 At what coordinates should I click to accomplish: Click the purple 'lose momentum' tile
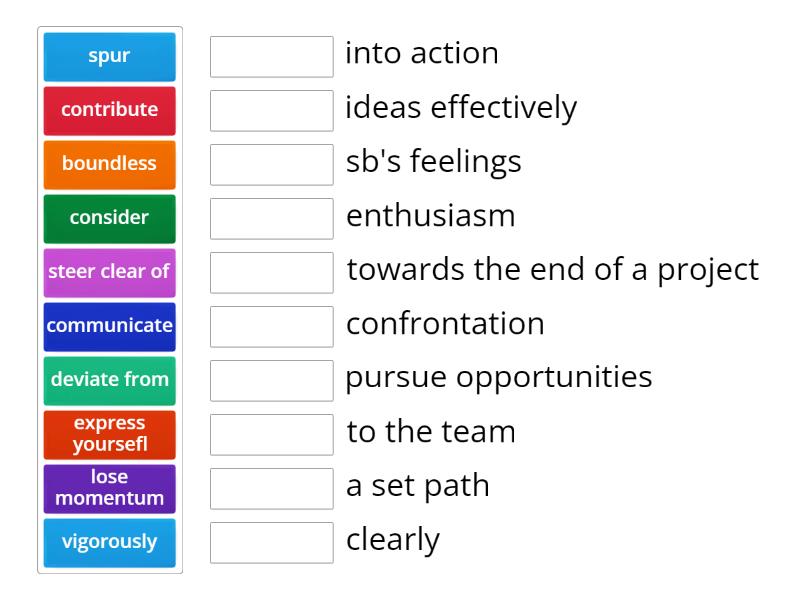[109, 489]
